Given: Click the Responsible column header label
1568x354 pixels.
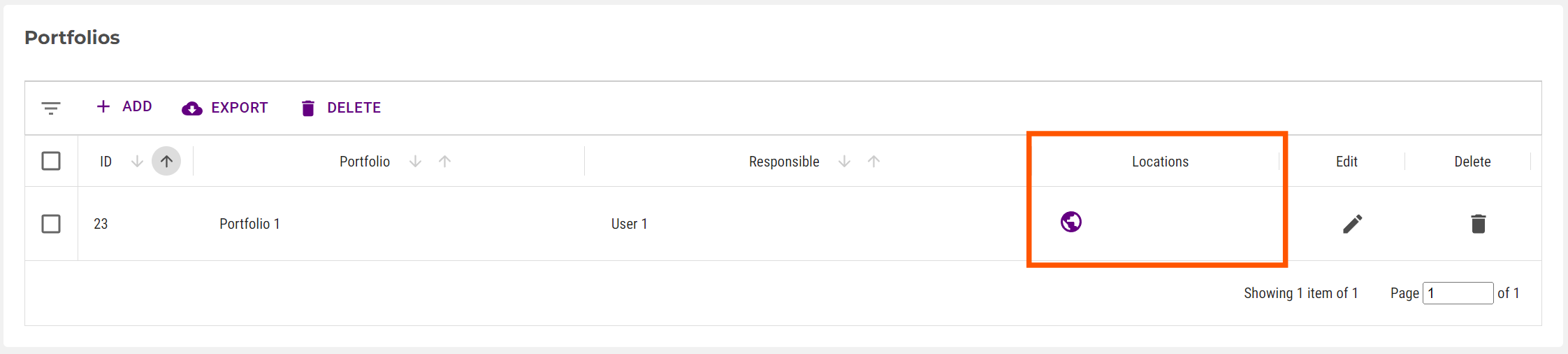Looking at the screenshot, I should 783,162.
